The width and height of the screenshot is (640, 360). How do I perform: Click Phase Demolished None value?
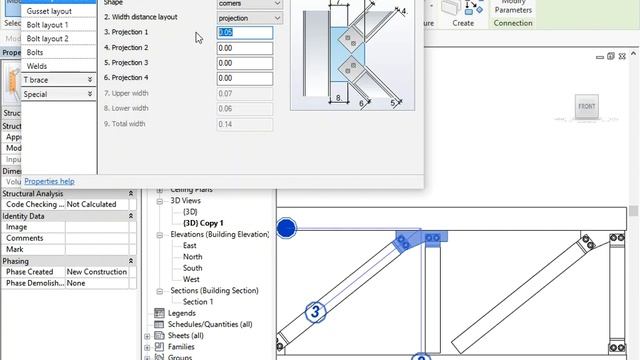click(97, 283)
